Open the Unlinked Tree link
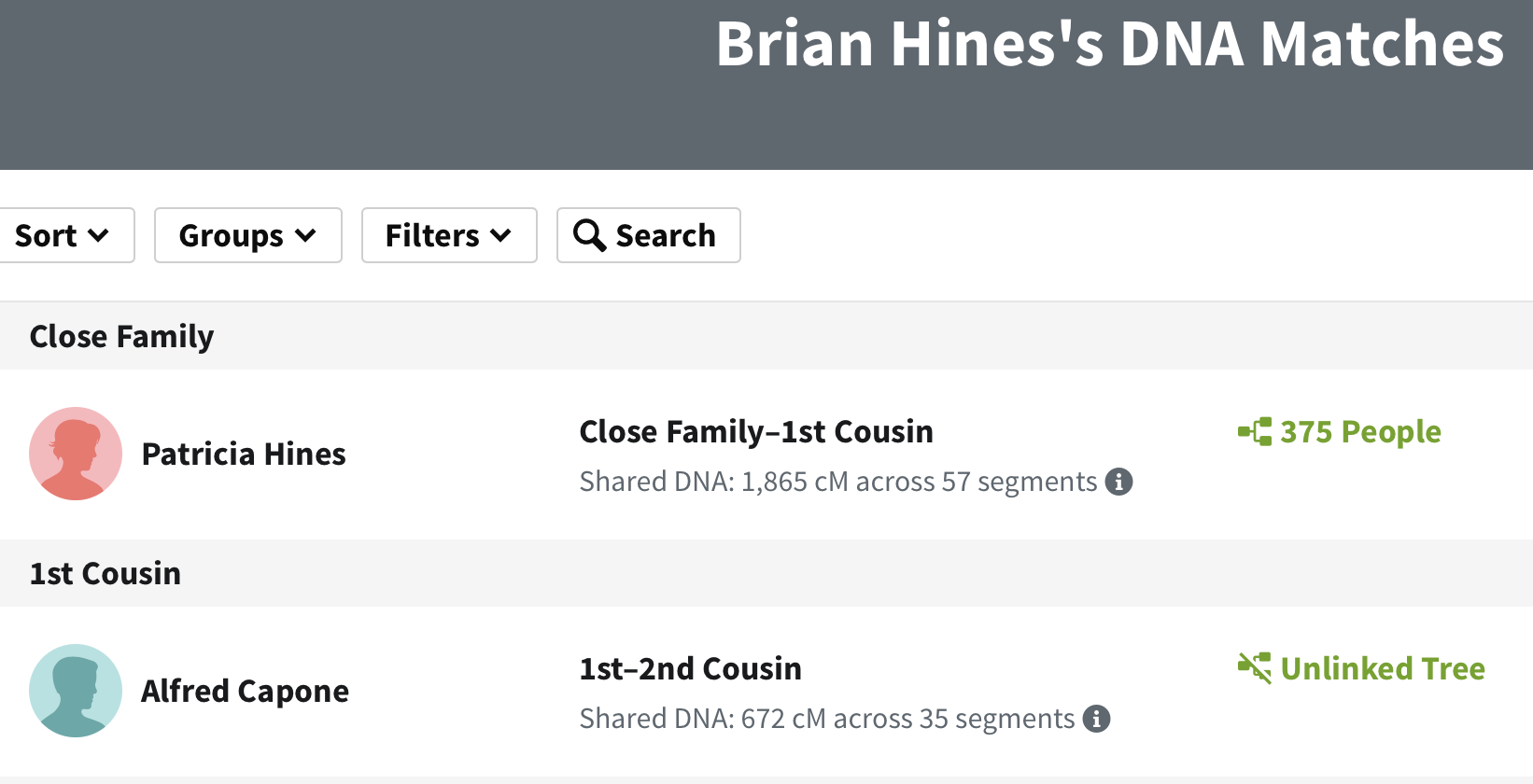The width and height of the screenshot is (1533, 784). 1382,668
